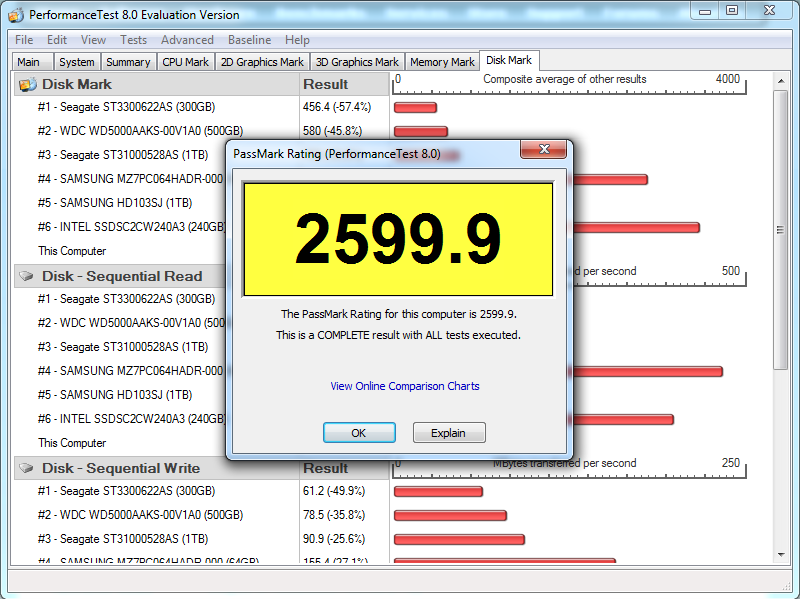Switch to the Memory Mark tab
The width and height of the screenshot is (800, 599).
point(442,62)
